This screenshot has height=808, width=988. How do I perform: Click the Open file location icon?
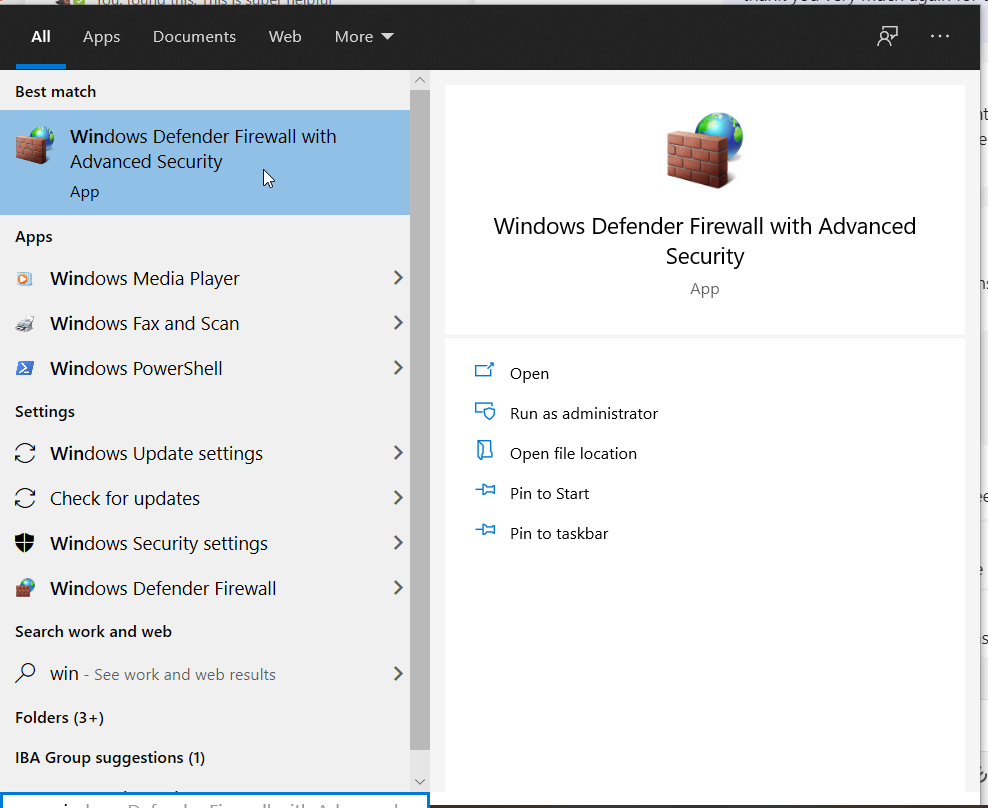[484, 450]
